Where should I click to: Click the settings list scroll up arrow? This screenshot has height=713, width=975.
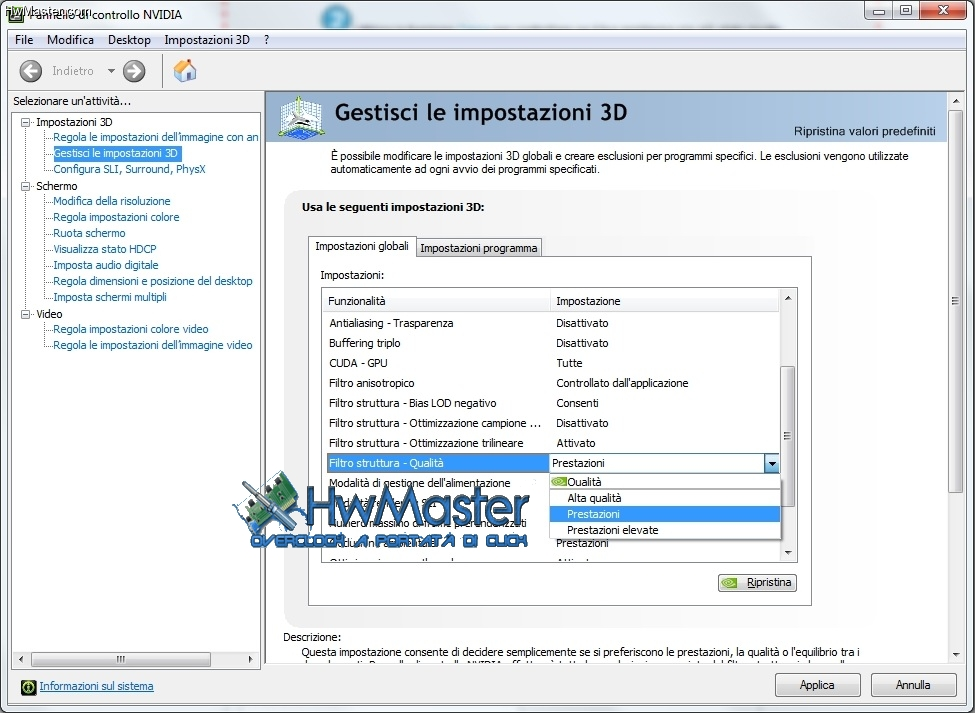pyautogui.click(x=788, y=298)
